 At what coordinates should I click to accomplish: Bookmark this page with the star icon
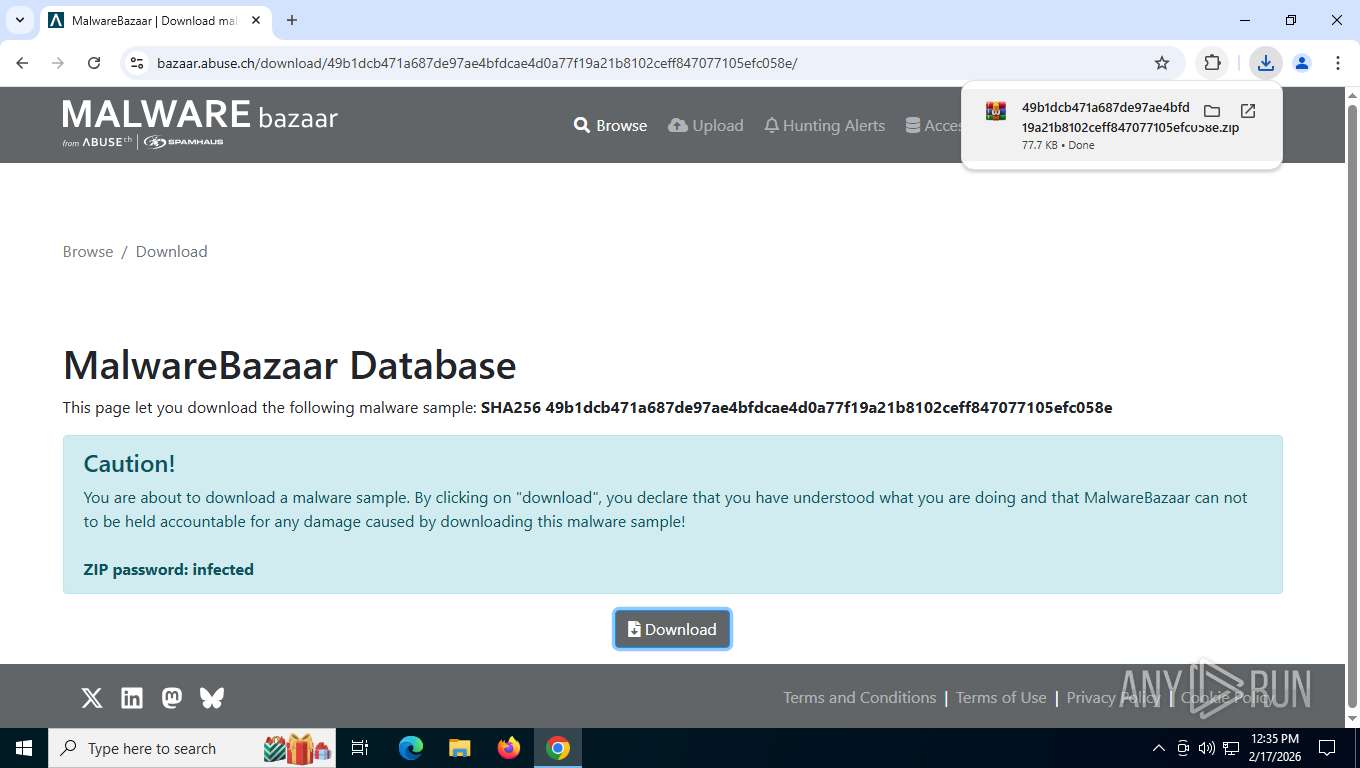[x=1162, y=63]
